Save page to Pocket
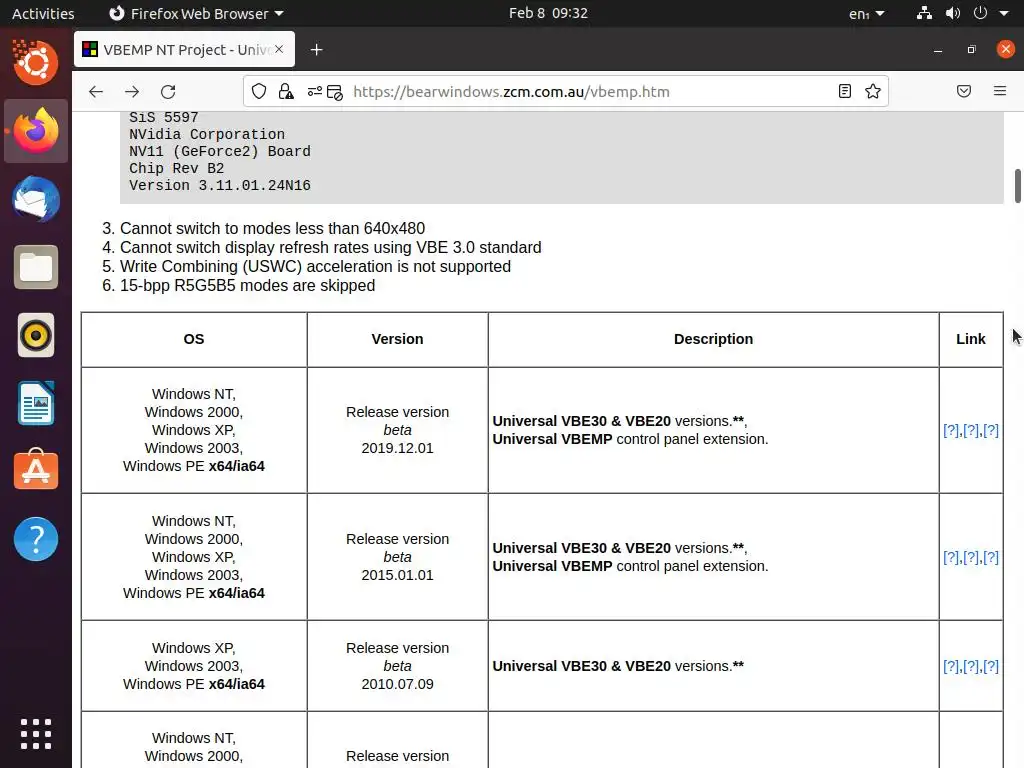Screen dimensions: 1024x768 963,91
